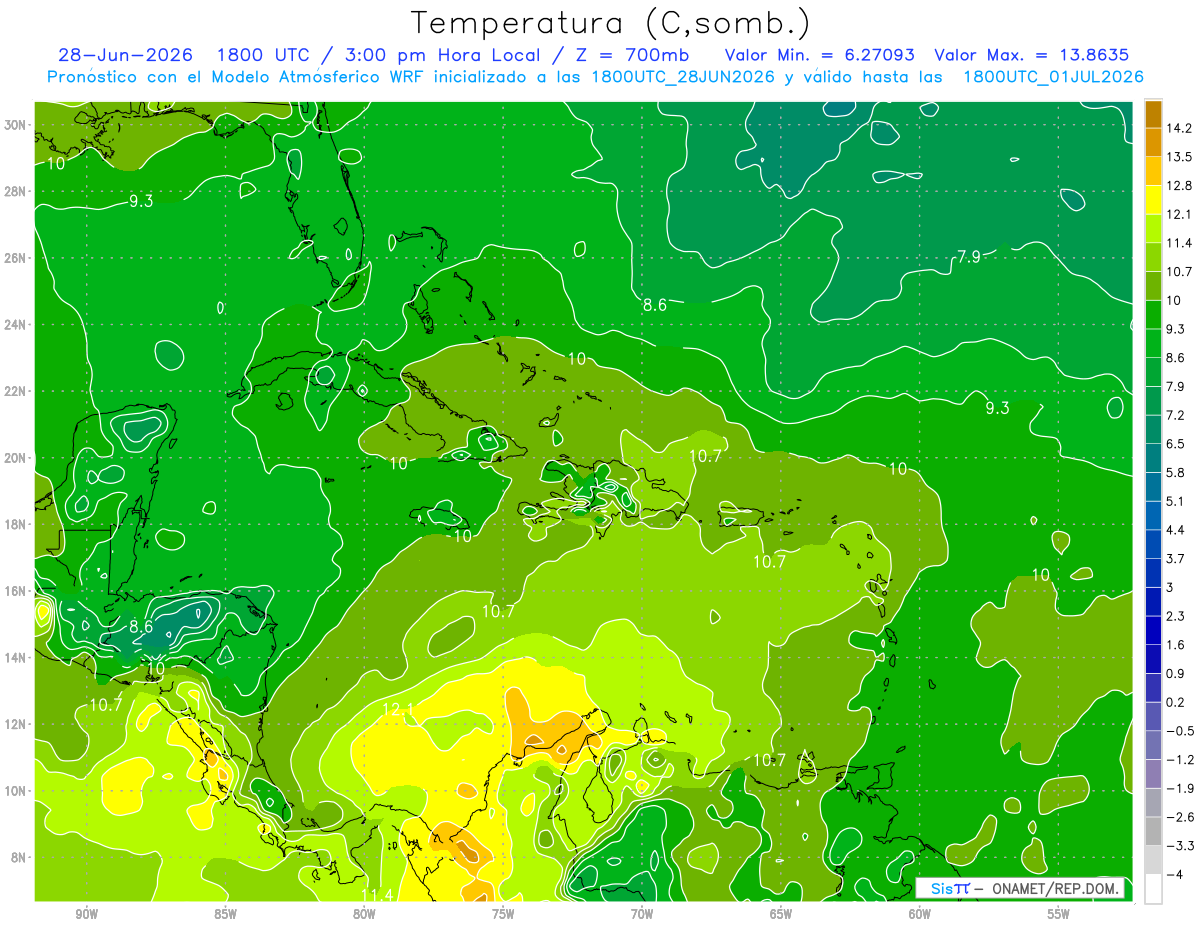Click the 30N latitude axis label
This screenshot has width=1200, height=927.
[15, 124]
